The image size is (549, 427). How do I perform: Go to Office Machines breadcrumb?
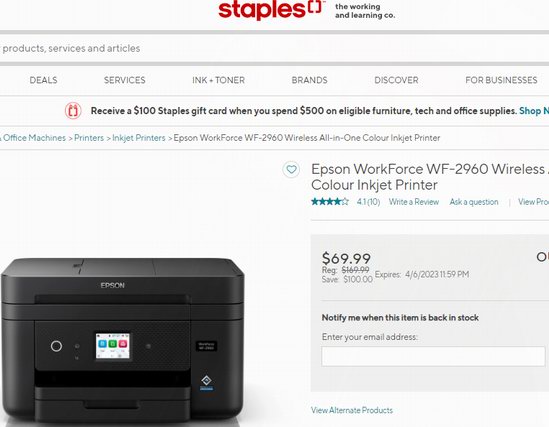click(34, 138)
